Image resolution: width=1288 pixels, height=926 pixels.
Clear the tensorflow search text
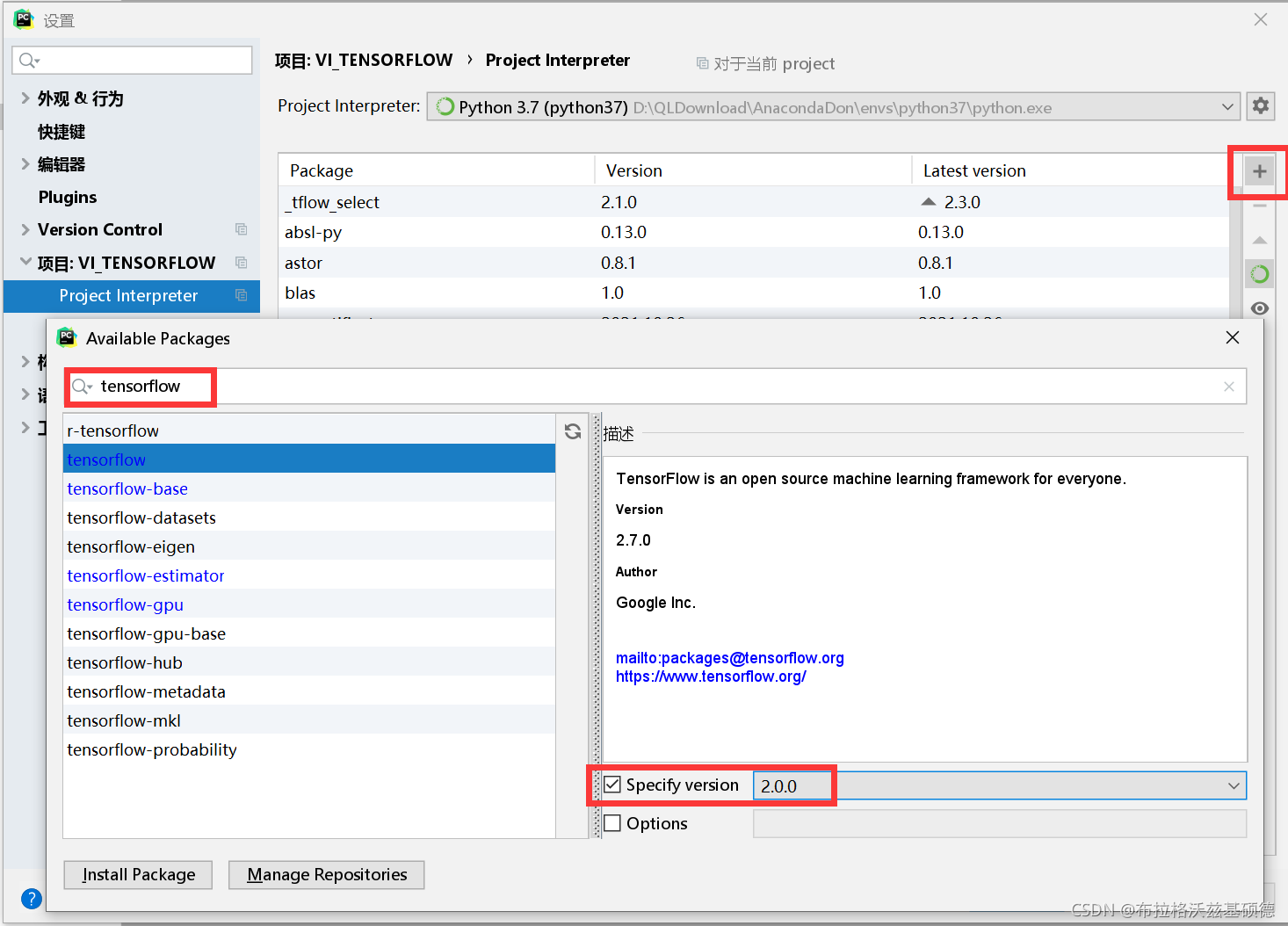(1229, 387)
